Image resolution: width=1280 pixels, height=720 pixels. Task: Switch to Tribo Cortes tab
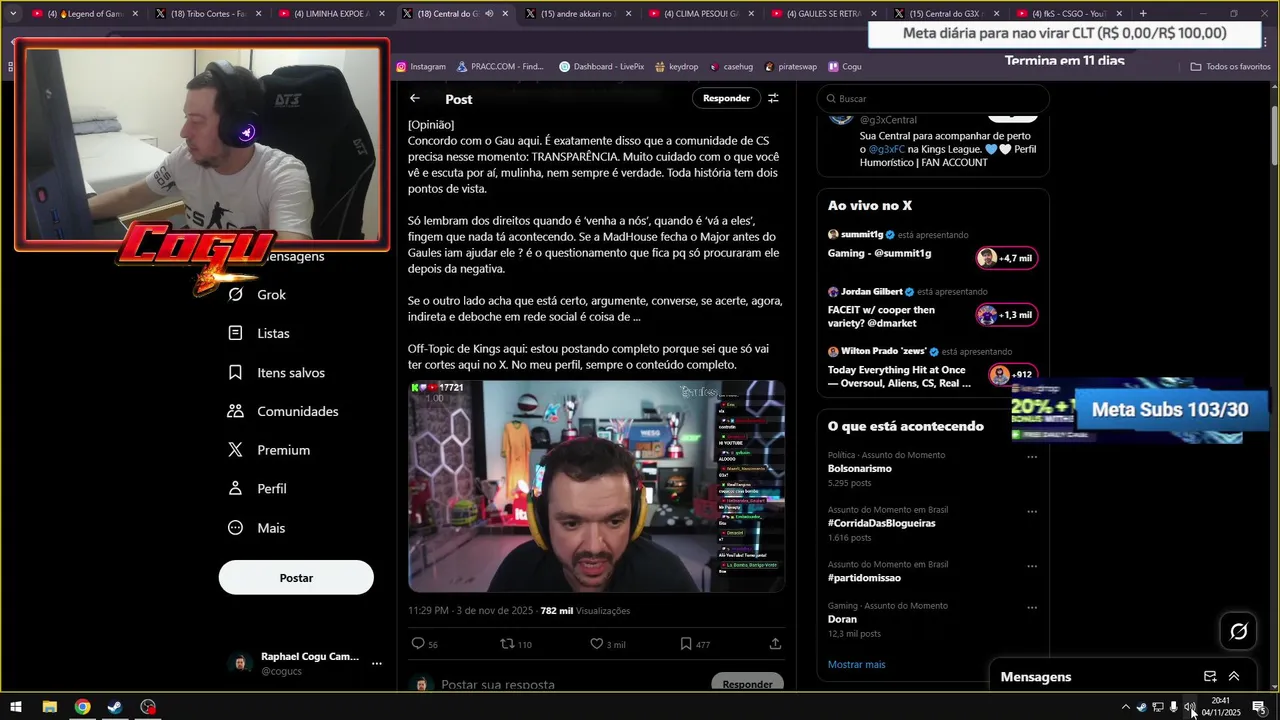pos(208,14)
